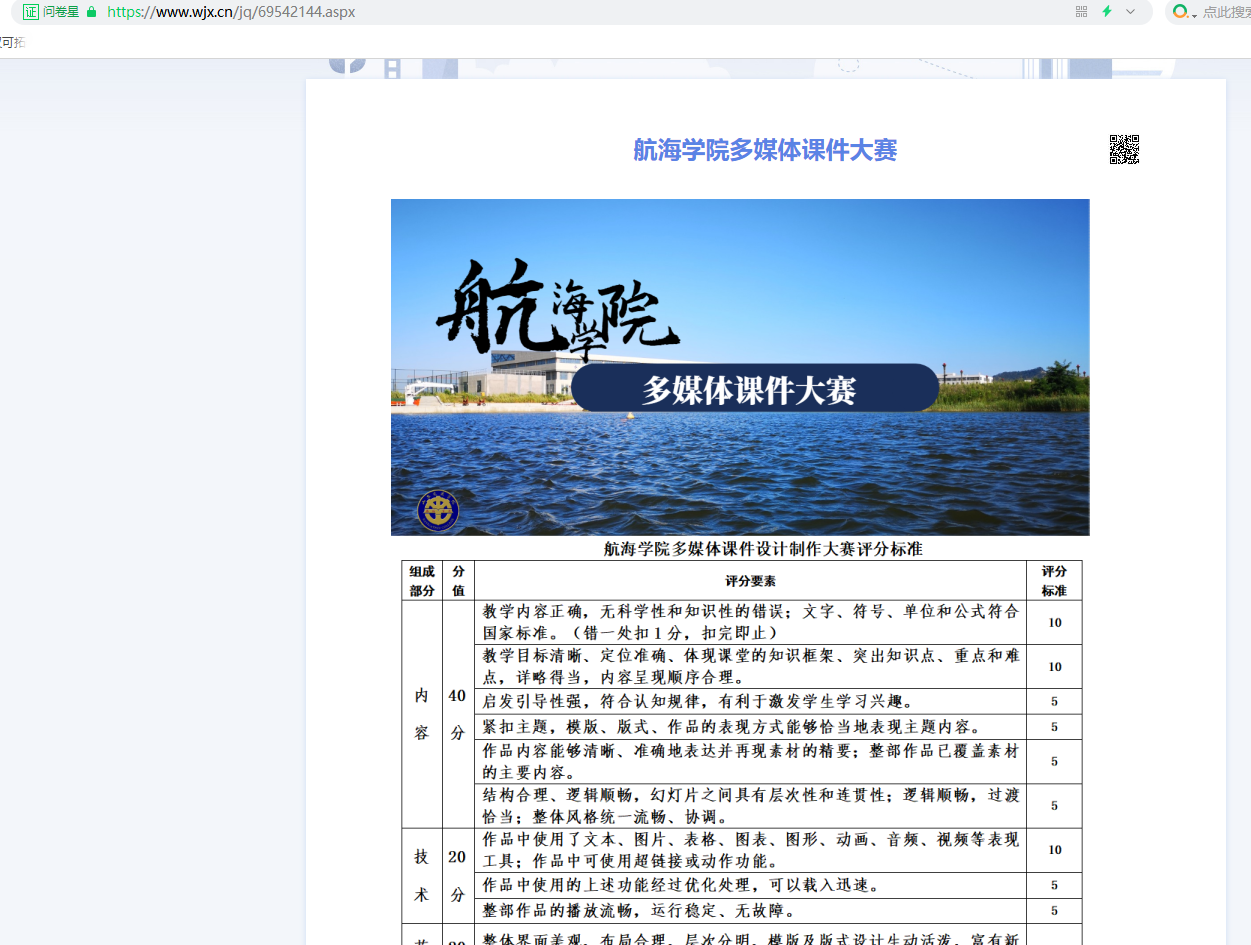Click the "证" site certificate icon
Viewport: 1251px width, 945px height.
(x=30, y=12)
